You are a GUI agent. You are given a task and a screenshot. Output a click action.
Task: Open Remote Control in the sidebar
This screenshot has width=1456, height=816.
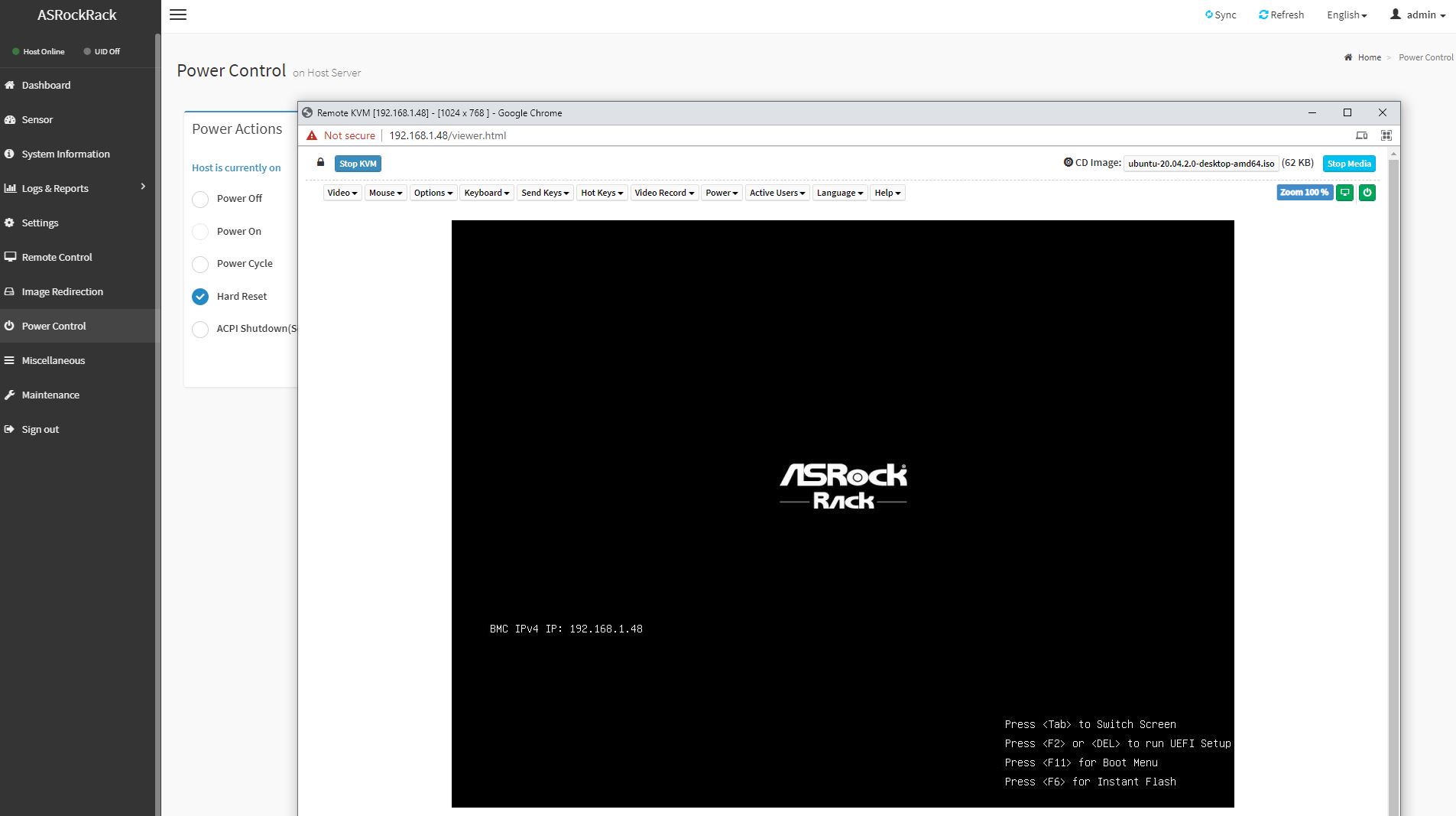point(57,257)
